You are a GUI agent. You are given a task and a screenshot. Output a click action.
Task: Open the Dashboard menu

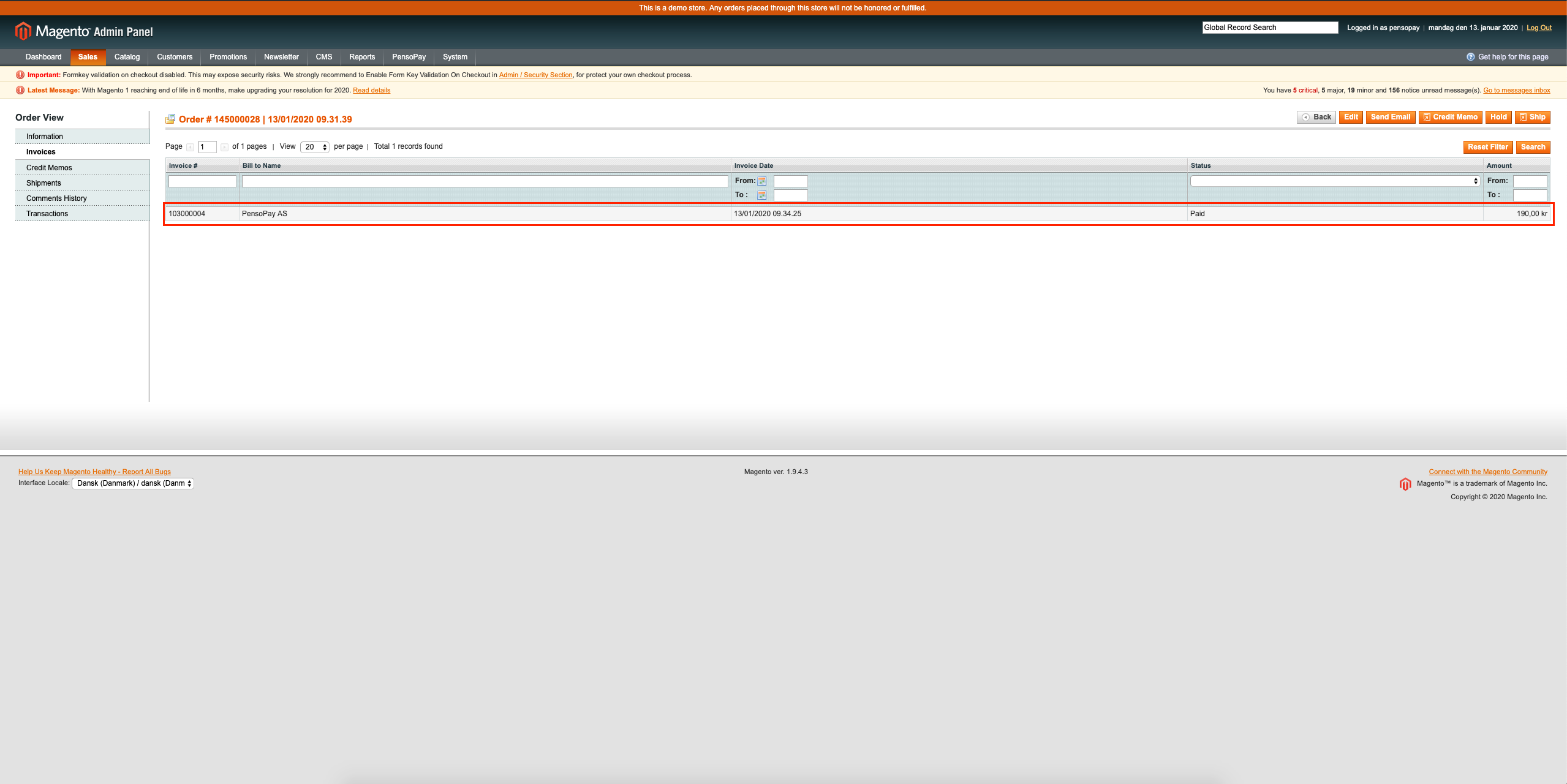[x=43, y=57]
